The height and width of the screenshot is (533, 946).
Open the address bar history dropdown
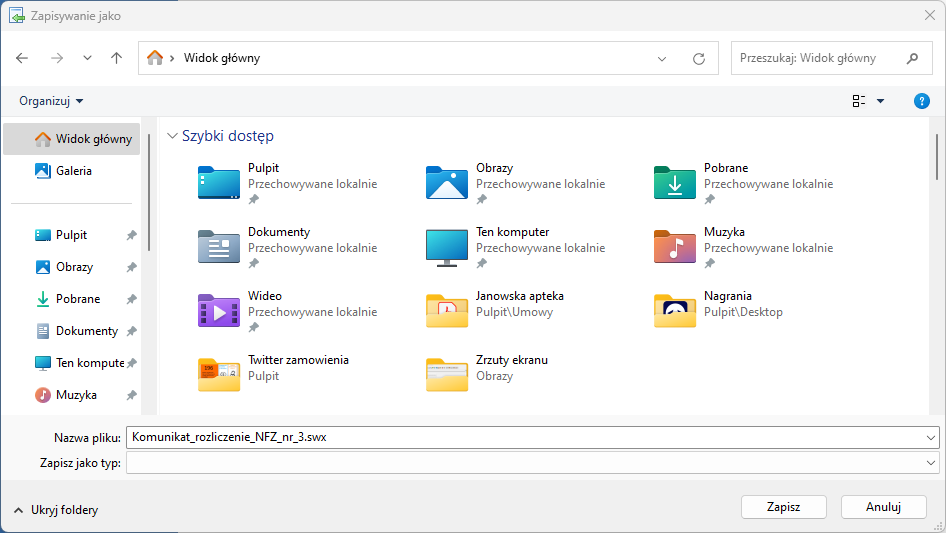(x=662, y=59)
